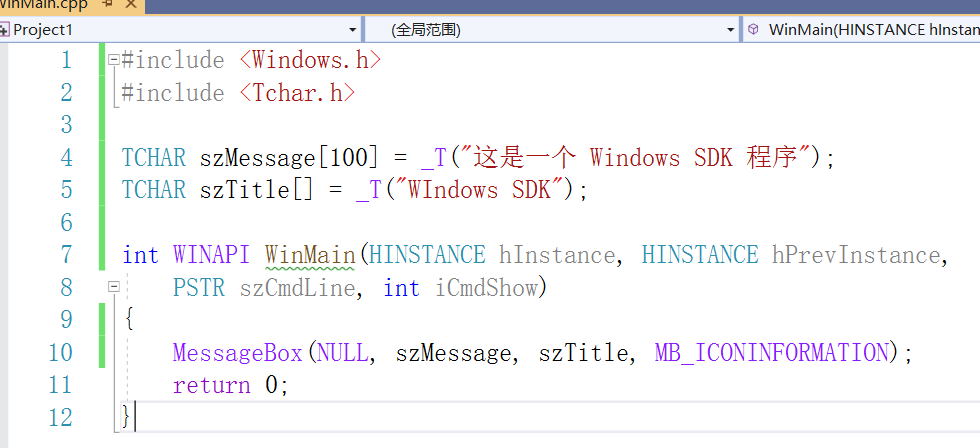
Task: Click line number 3 in the margin
Action: [x=66, y=125]
